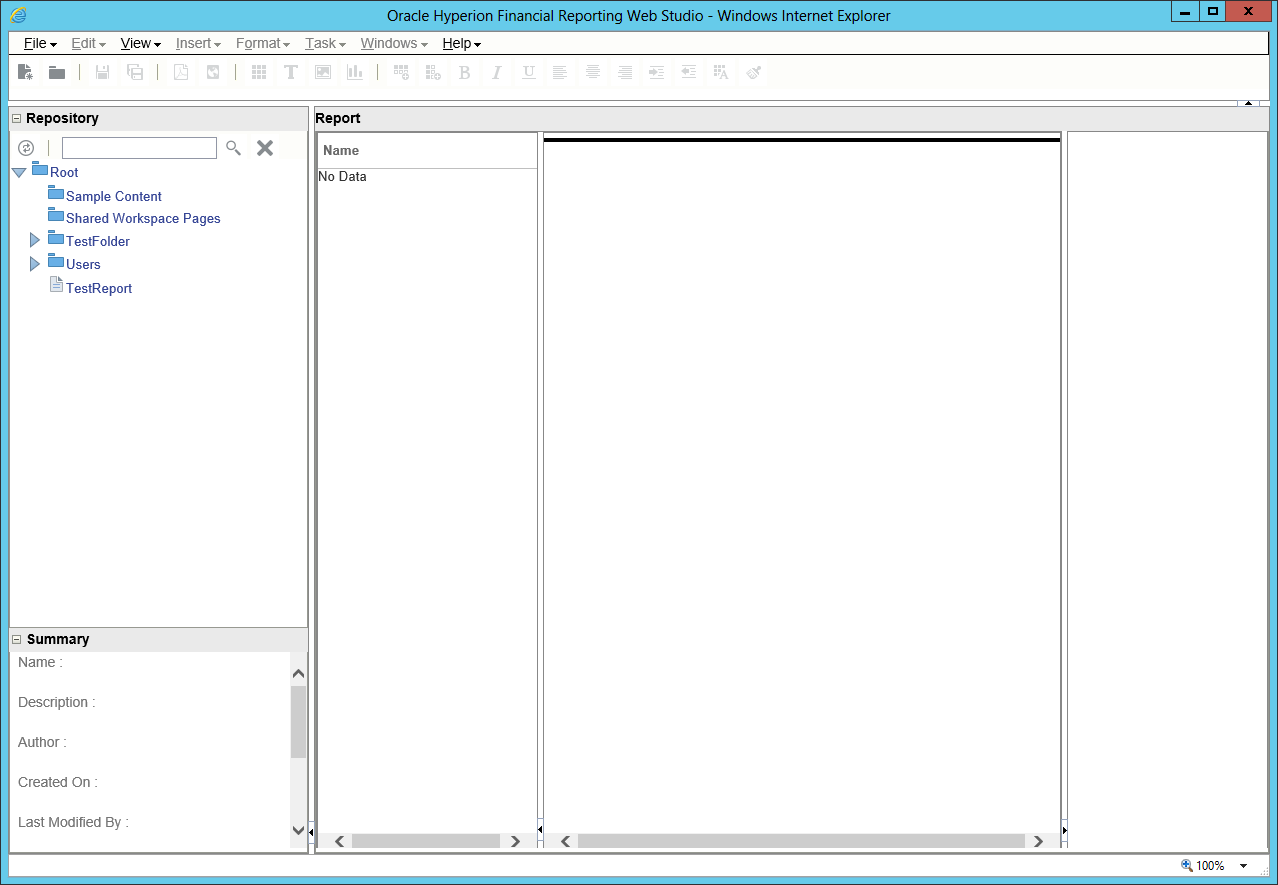
Task: Select the TestReport document
Action: coord(99,288)
